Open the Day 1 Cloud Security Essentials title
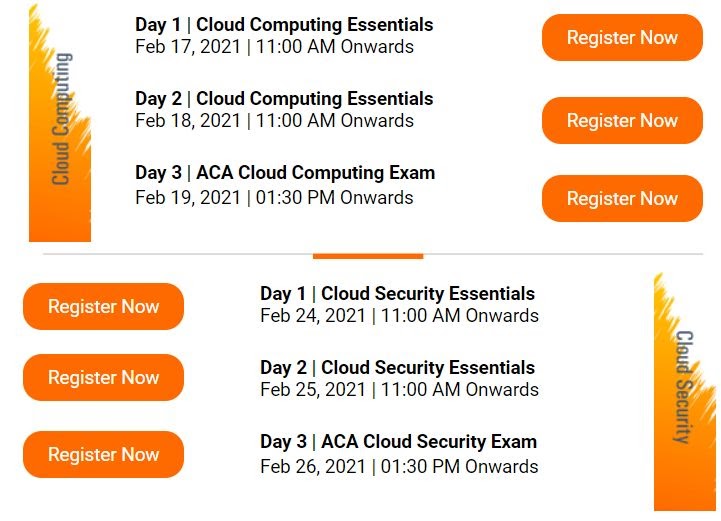The height and width of the screenshot is (521, 721). 398,293
